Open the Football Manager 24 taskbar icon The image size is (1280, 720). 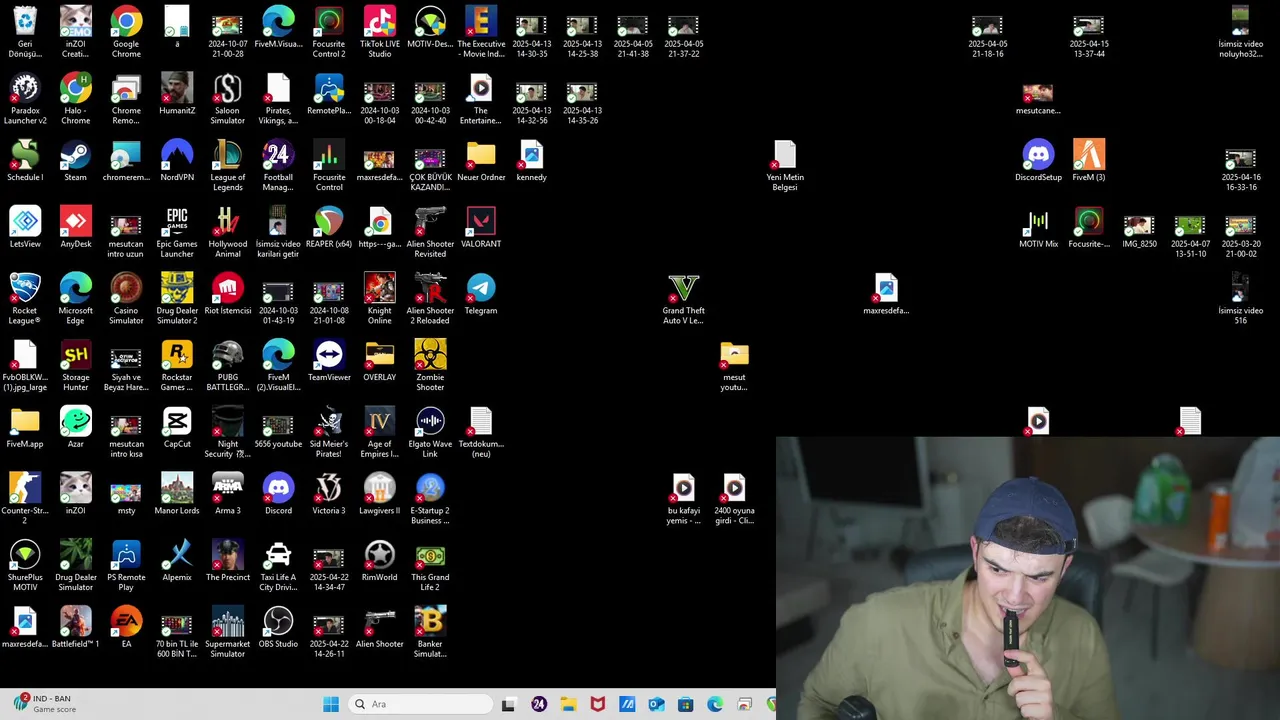[x=539, y=704]
